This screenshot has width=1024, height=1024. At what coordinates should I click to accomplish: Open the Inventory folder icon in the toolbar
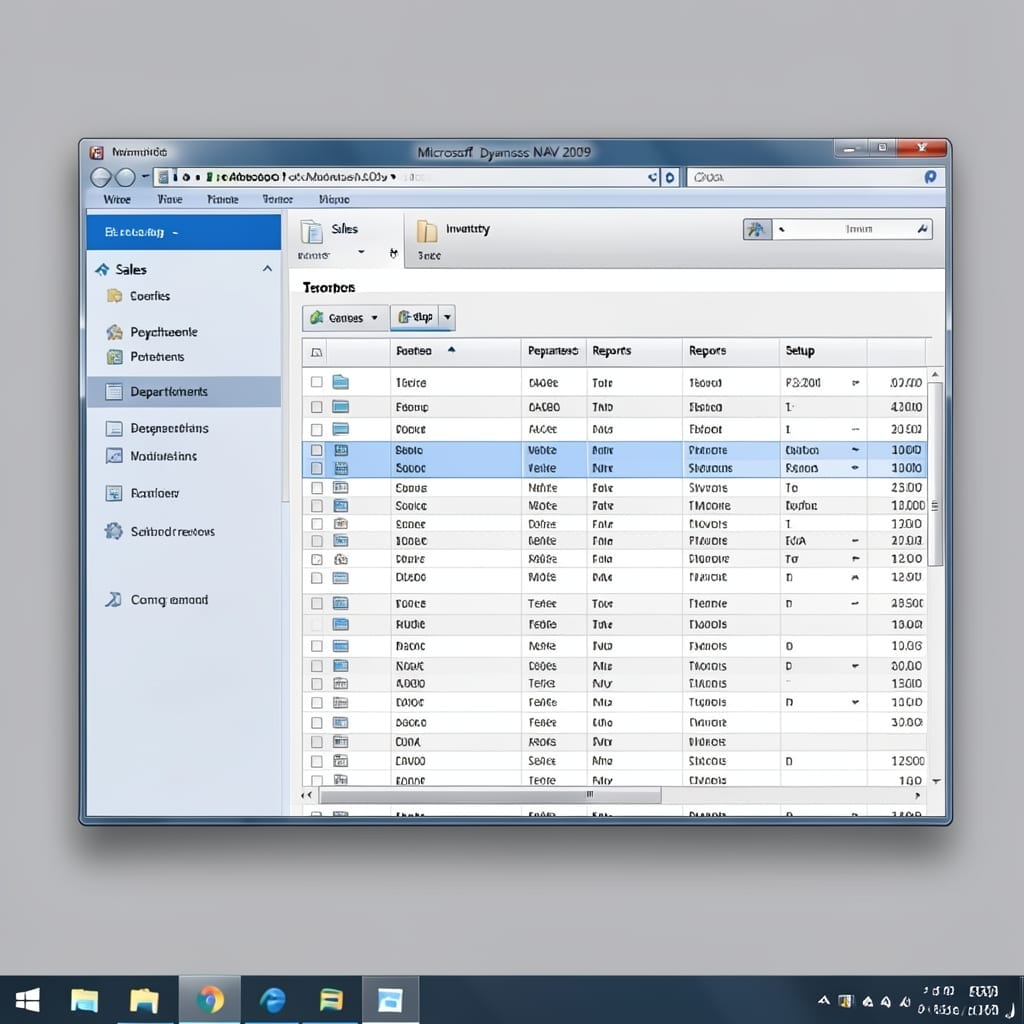(426, 231)
